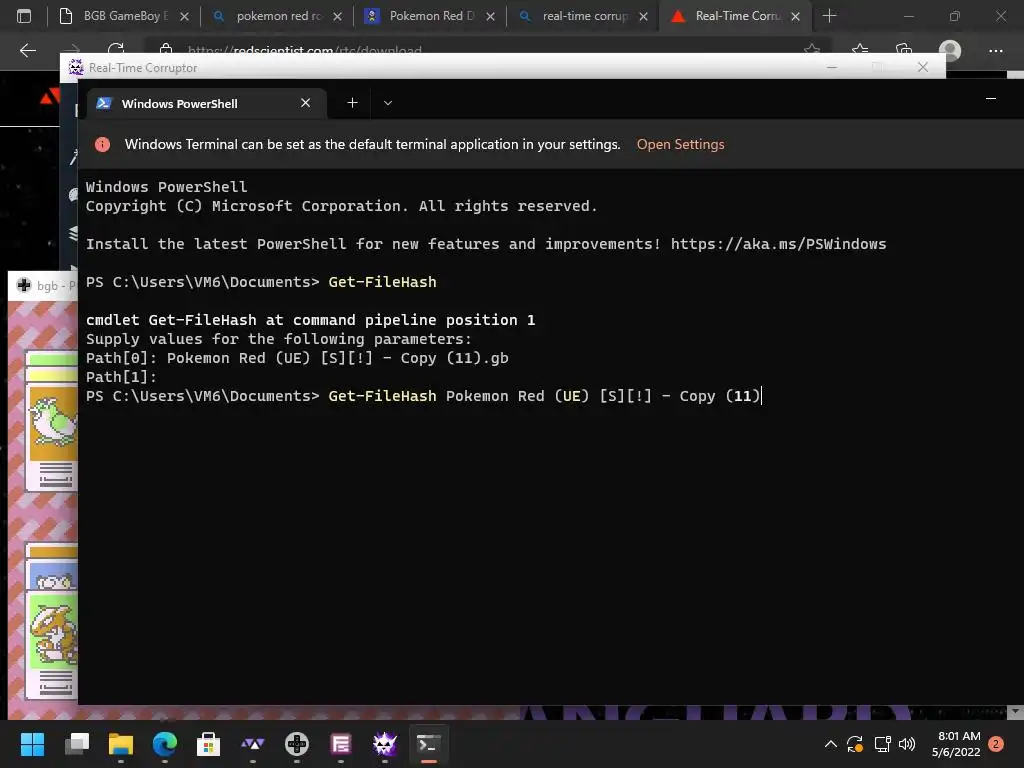The height and width of the screenshot is (768, 1024).
Task: Click the browser refresh button
Action: (x=116, y=50)
